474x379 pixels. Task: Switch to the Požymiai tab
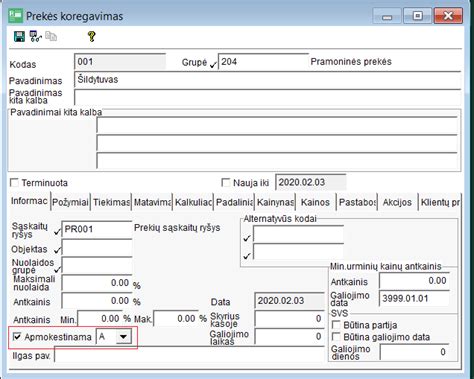click(x=70, y=202)
